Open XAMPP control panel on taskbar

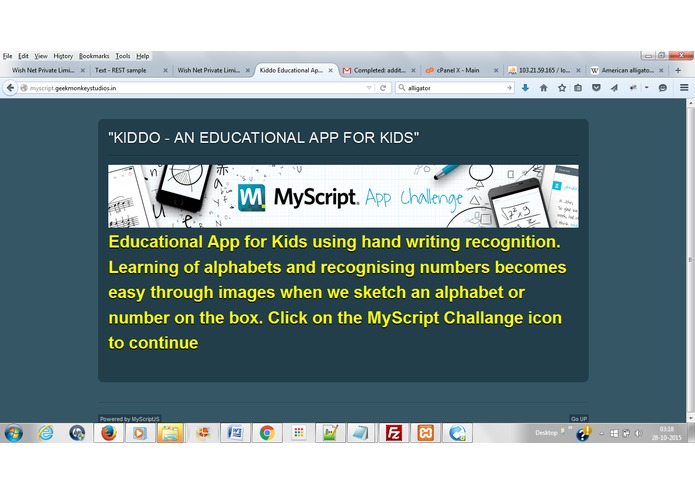[426, 433]
